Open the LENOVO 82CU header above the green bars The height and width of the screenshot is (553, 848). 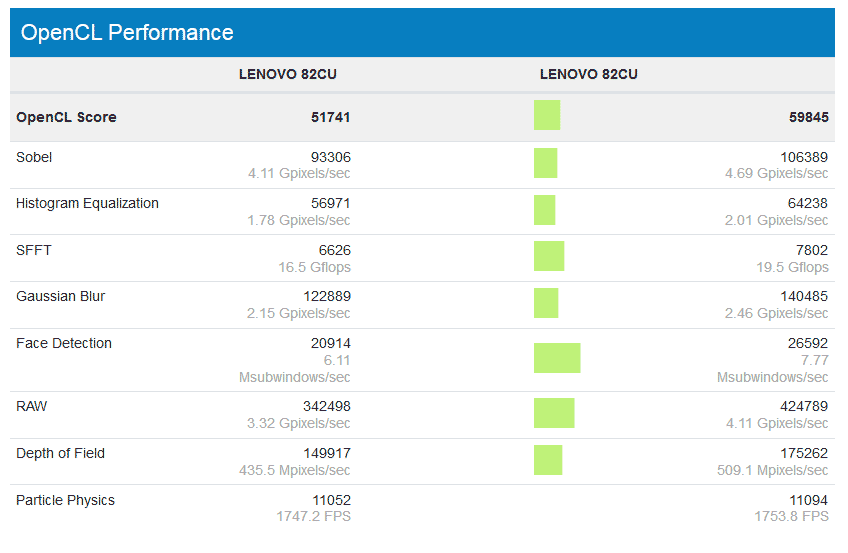(x=588, y=74)
